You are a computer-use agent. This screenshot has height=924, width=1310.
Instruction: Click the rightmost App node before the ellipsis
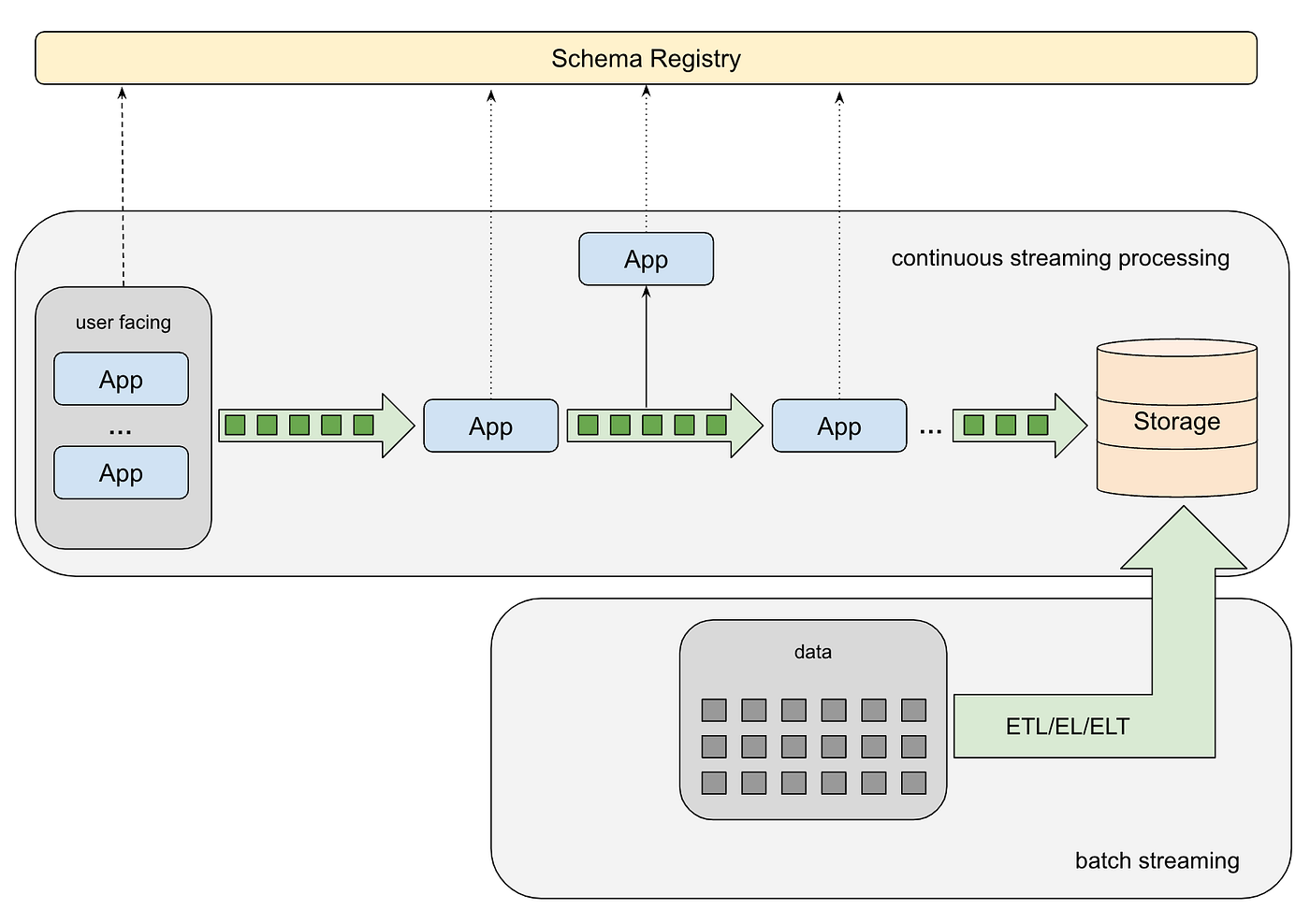(838, 426)
